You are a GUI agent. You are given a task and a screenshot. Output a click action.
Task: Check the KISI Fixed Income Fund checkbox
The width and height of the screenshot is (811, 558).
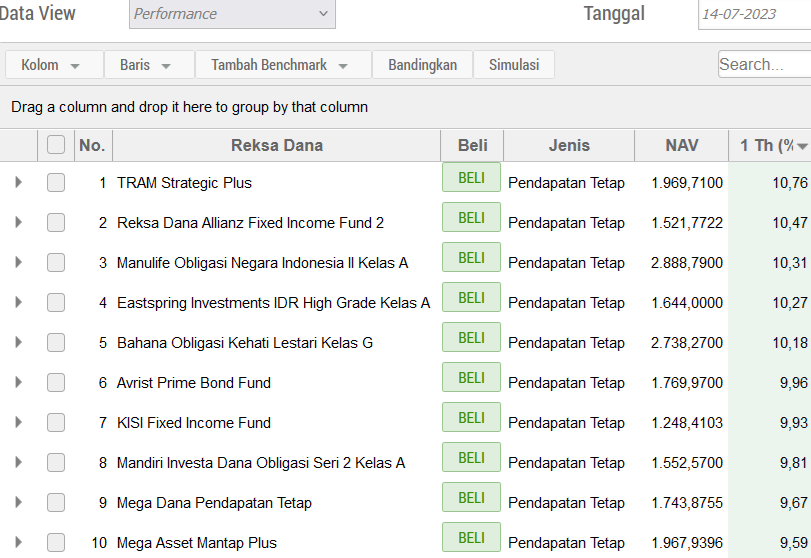tap(56, 423)
